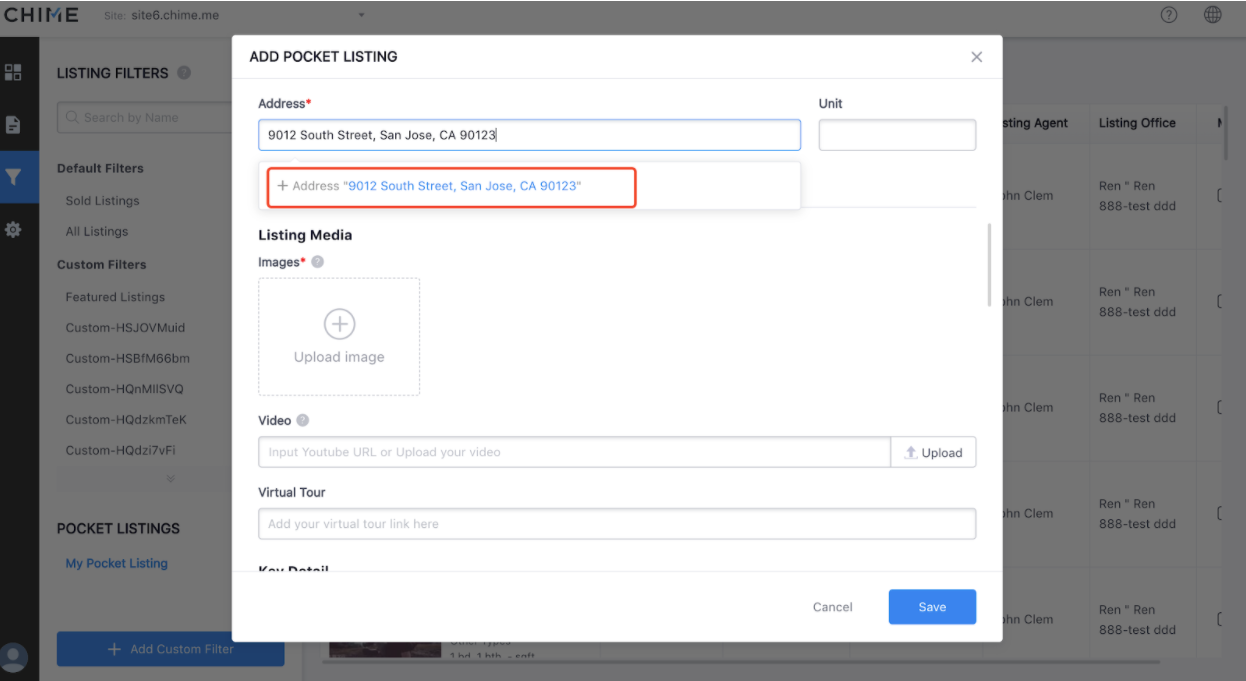Click the page vertical scrollbar at right
1246x681 pixels.
coord(1227,135)
